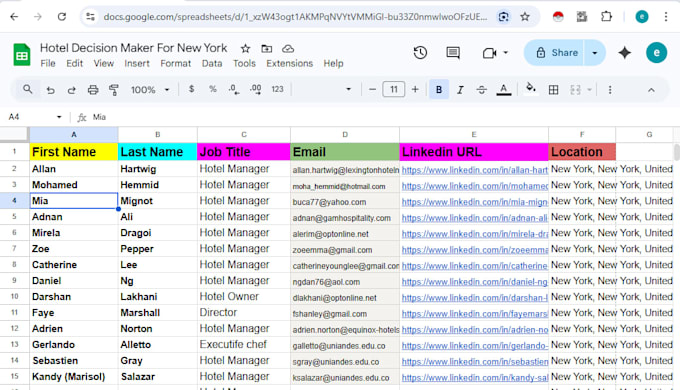Check the cloud document status icon
This screenshot has width=680, height=390.
pos(288,48)
